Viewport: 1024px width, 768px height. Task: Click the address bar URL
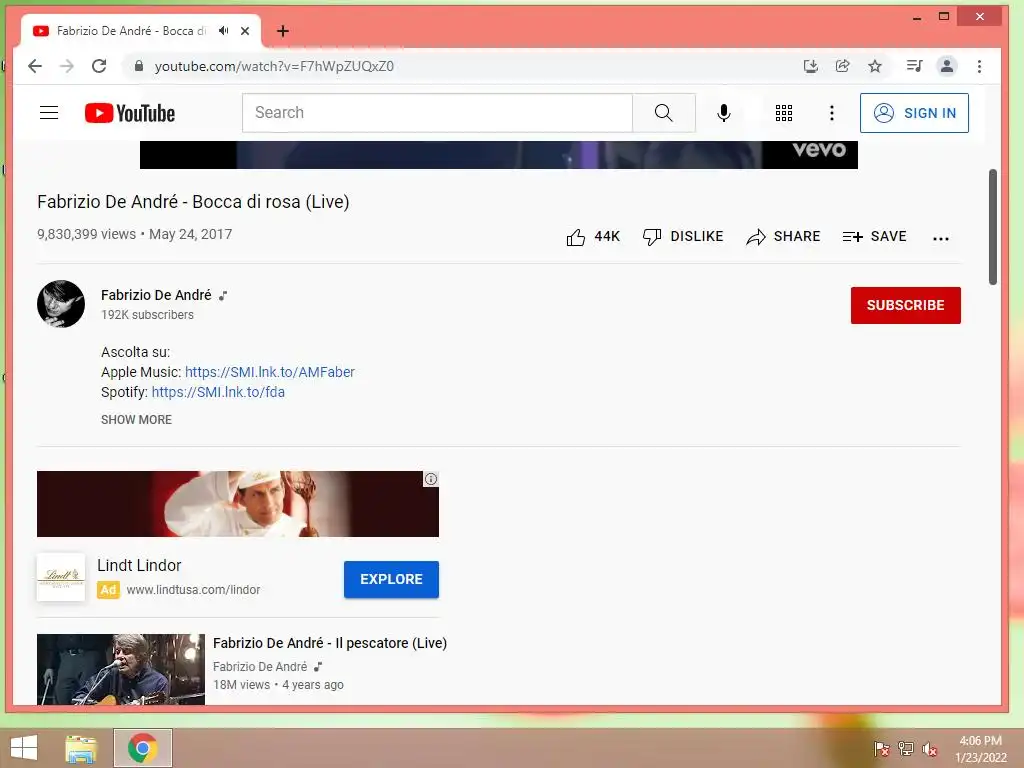pos(274,66)
